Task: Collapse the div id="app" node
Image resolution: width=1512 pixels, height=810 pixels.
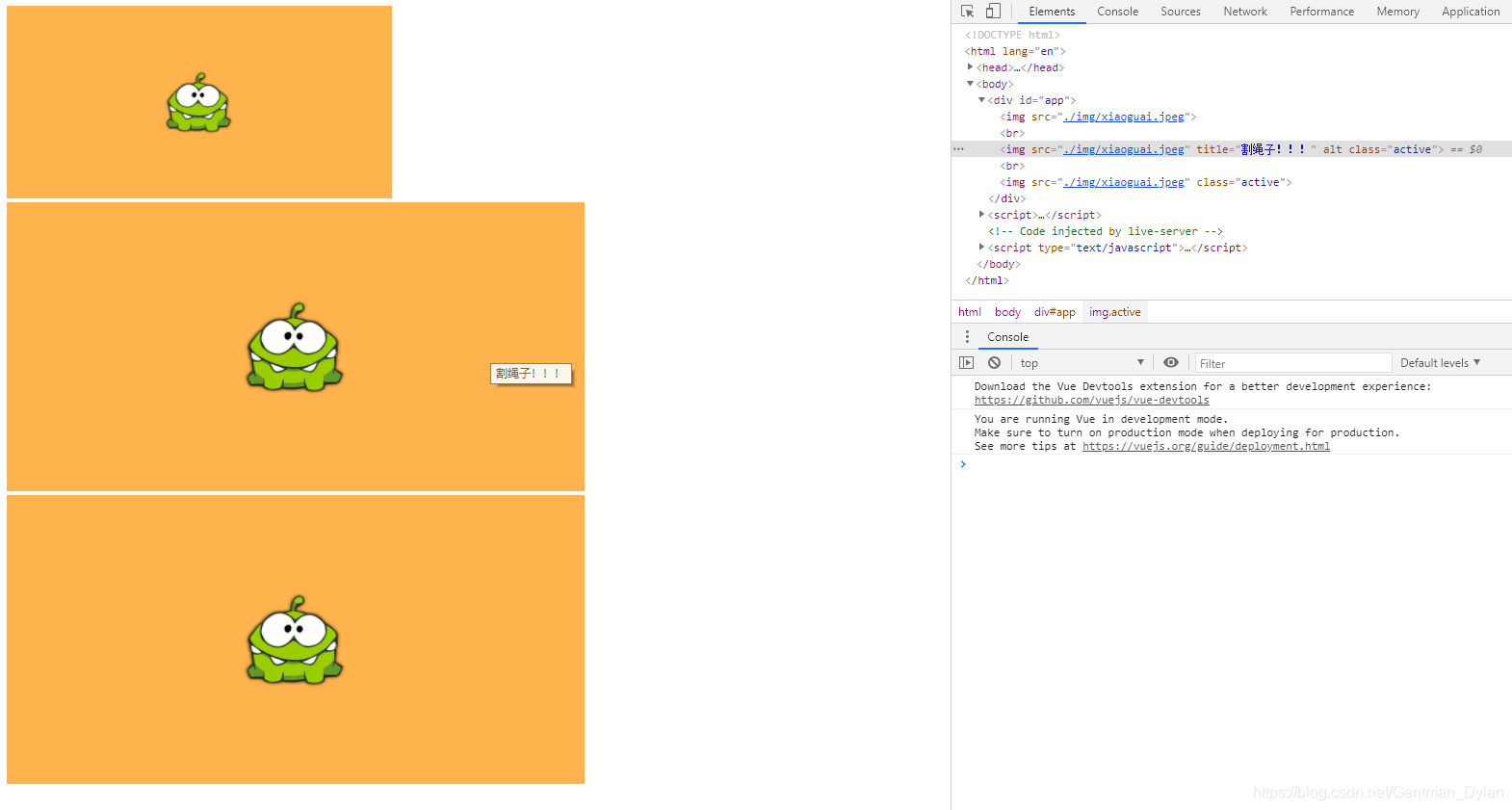Action: coord(981,100)
